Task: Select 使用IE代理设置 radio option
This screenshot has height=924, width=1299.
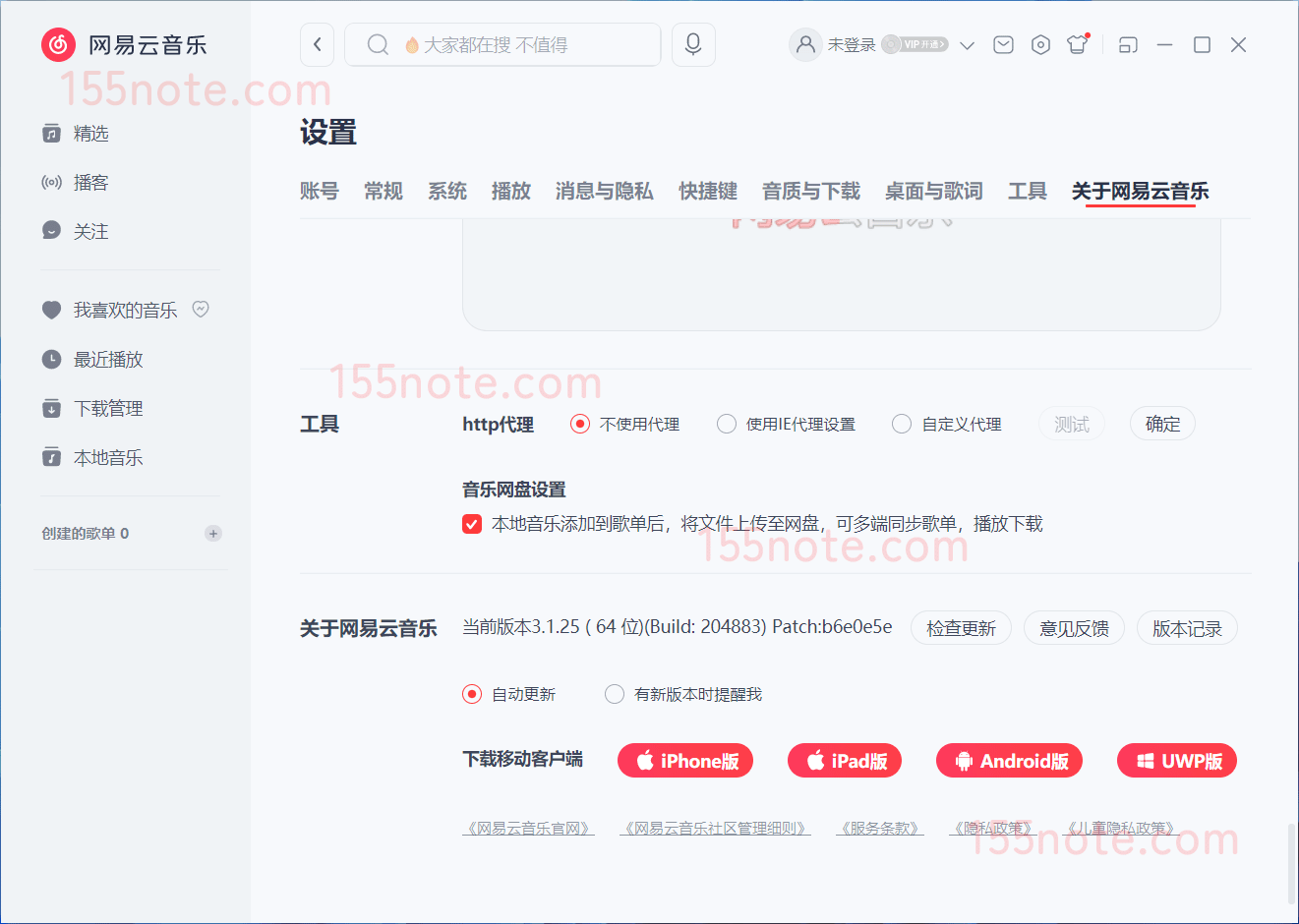Action: 727,424
